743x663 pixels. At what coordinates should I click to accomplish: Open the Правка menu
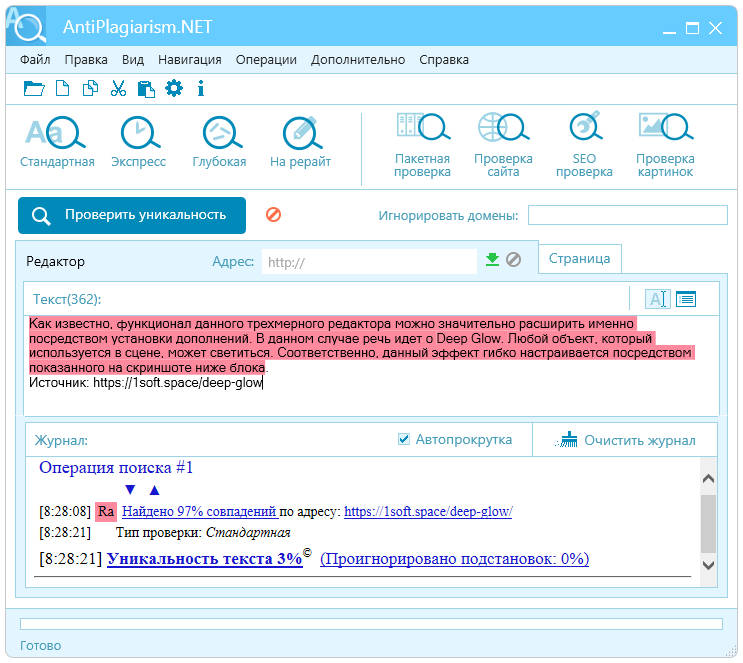click(x=86, y=60)
